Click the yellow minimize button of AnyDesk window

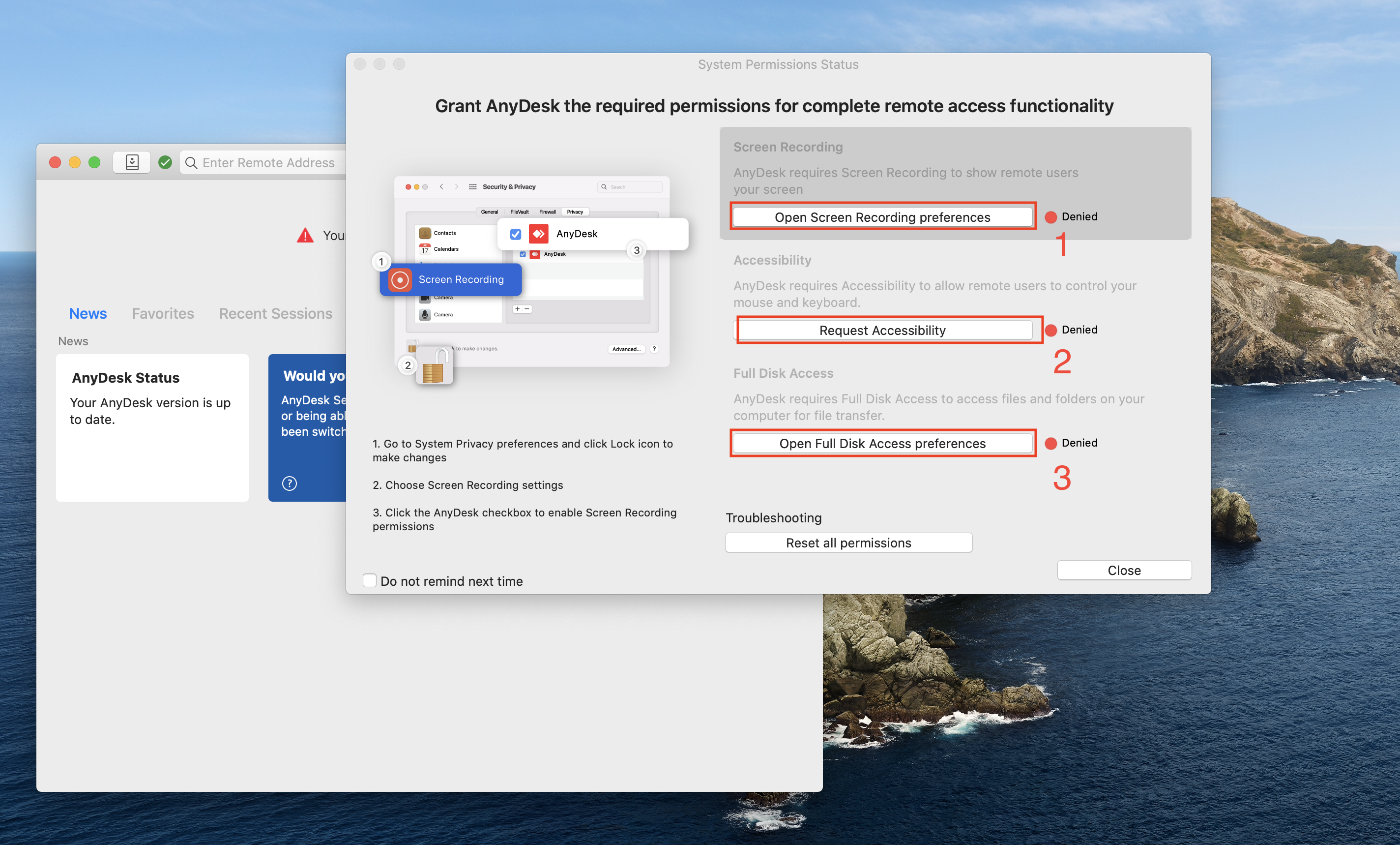click(x=74, y=163)
